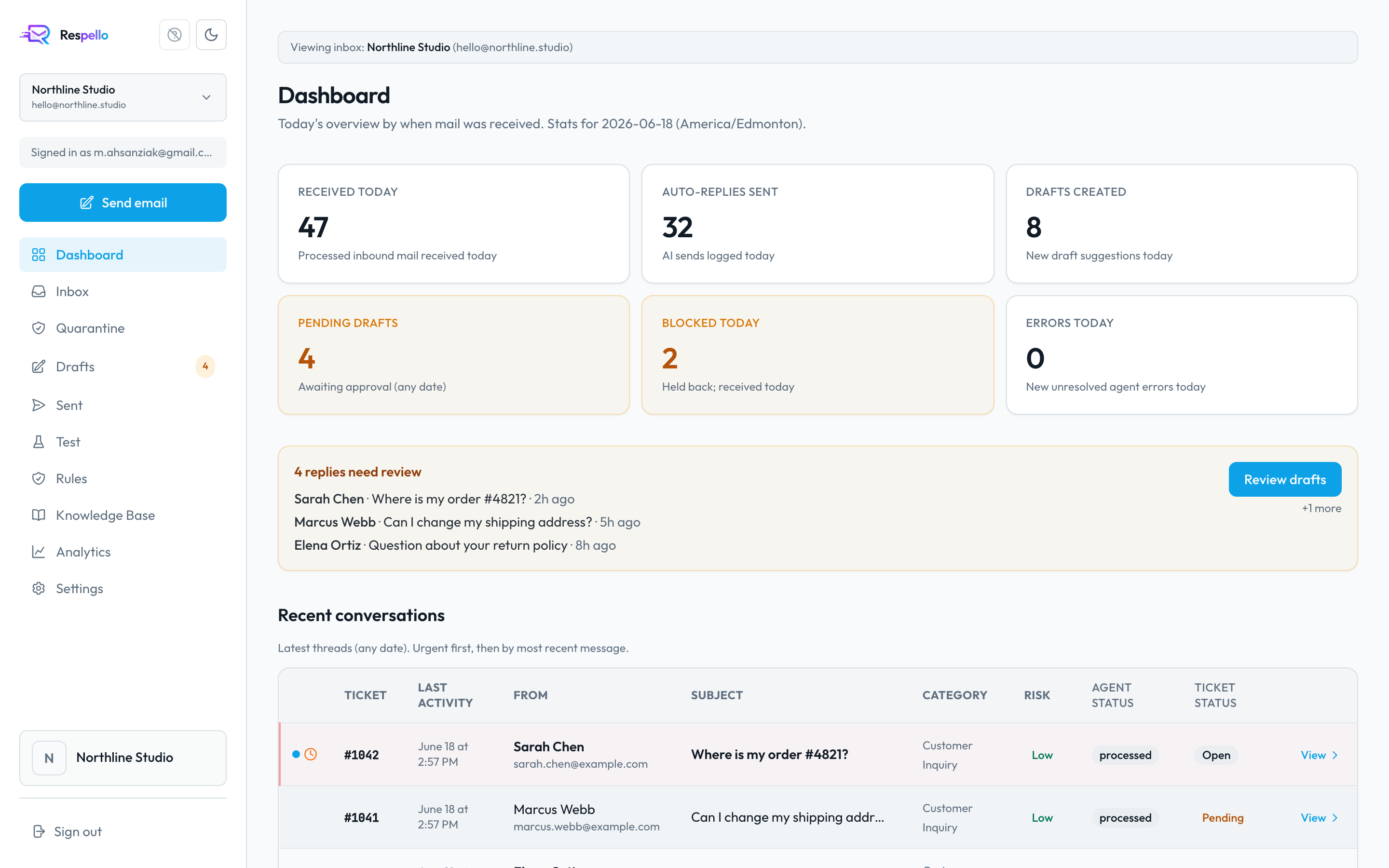Click View link for ticket #1042
This screenshot has height=868, width=1389.
[x=1319, y=755]
